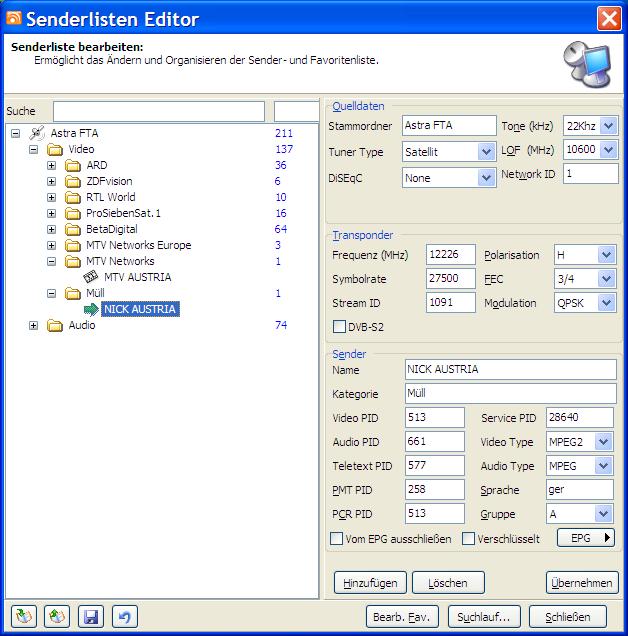The width and height of the screenshot is (628, 636).
Task: Click the Suche search field
Action: point(158,111)
